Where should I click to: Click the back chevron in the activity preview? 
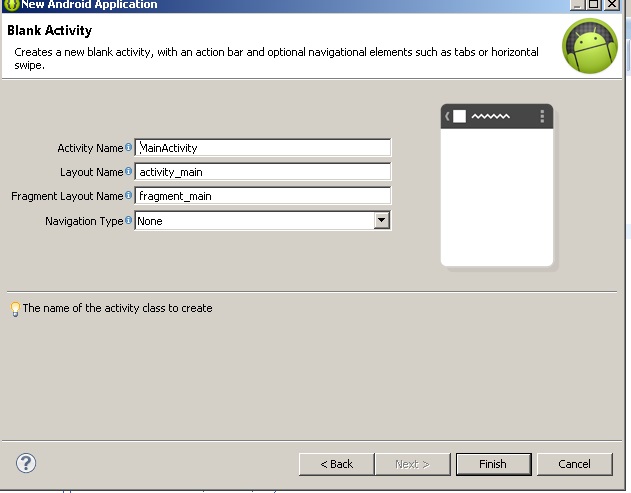(447, 116)
